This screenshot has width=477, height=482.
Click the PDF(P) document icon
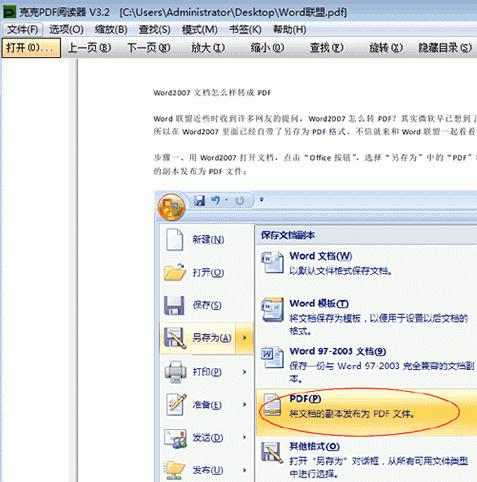click(272, 405)
